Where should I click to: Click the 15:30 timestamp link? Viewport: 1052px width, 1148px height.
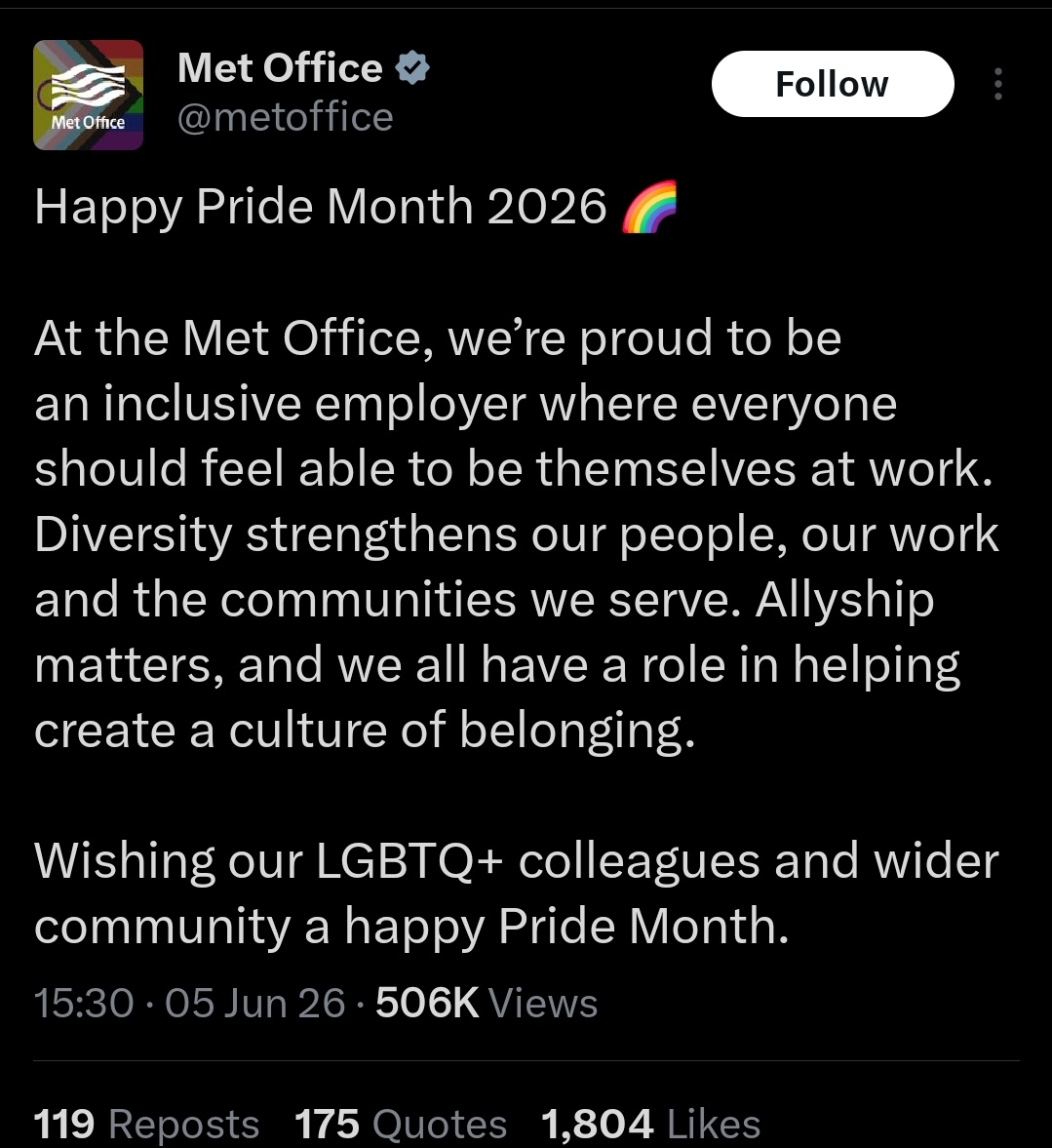pyautogui.click(x=84, y=1003)
